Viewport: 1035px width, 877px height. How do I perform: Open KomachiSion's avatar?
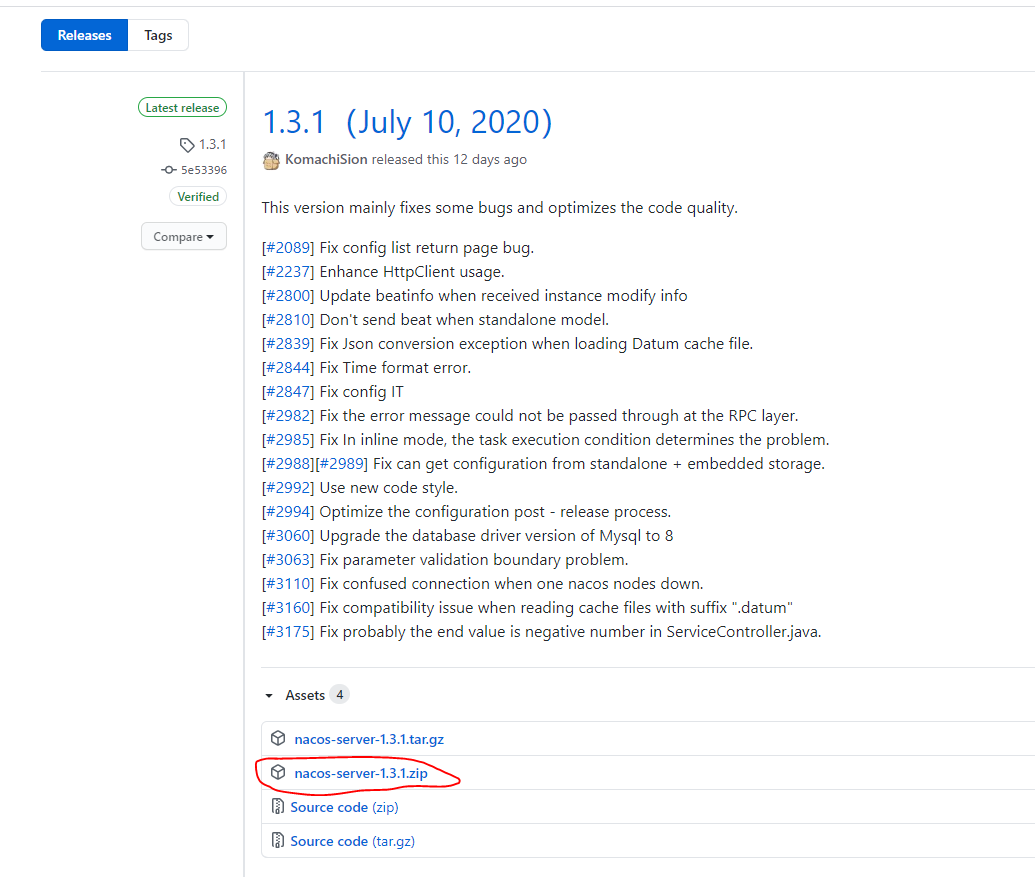pyautogui.click(x=270, y=160)
